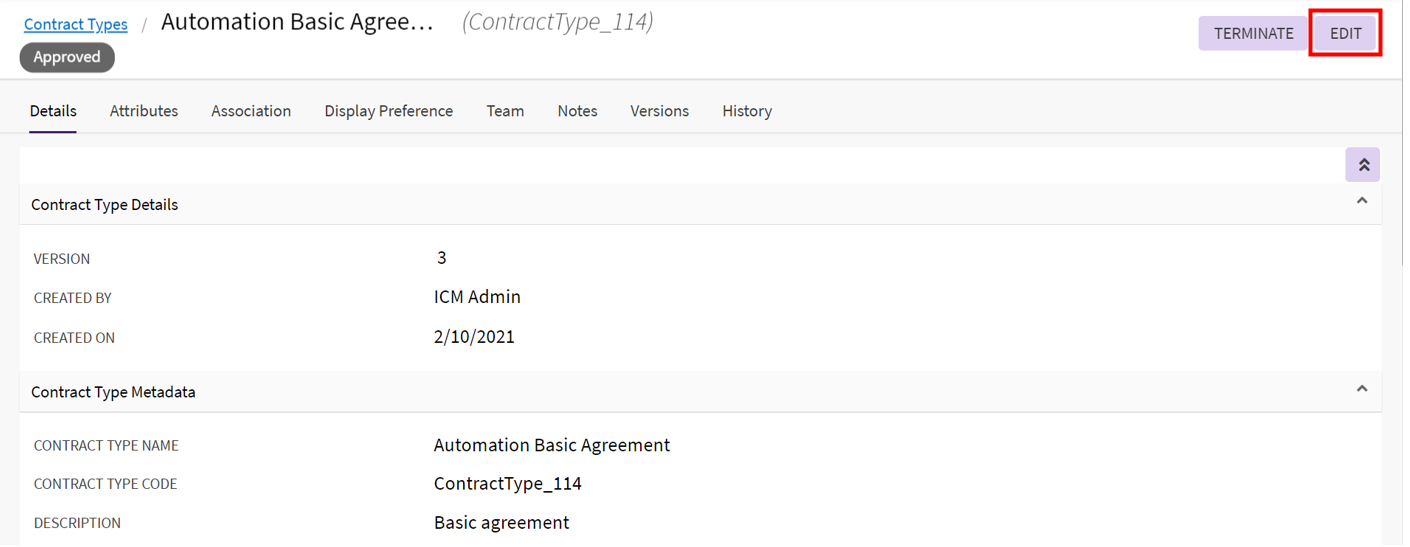Show the History tab

pos(747,111)
